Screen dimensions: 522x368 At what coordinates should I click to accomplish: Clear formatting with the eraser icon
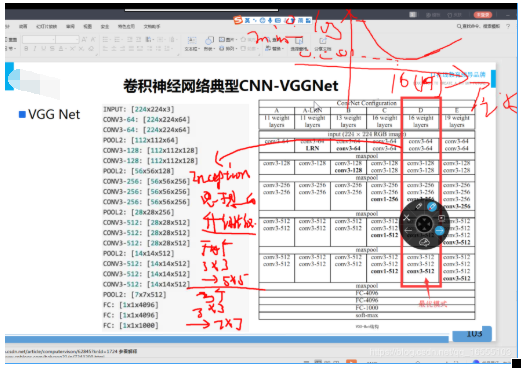pyautogui.click(x=91, y=49)
